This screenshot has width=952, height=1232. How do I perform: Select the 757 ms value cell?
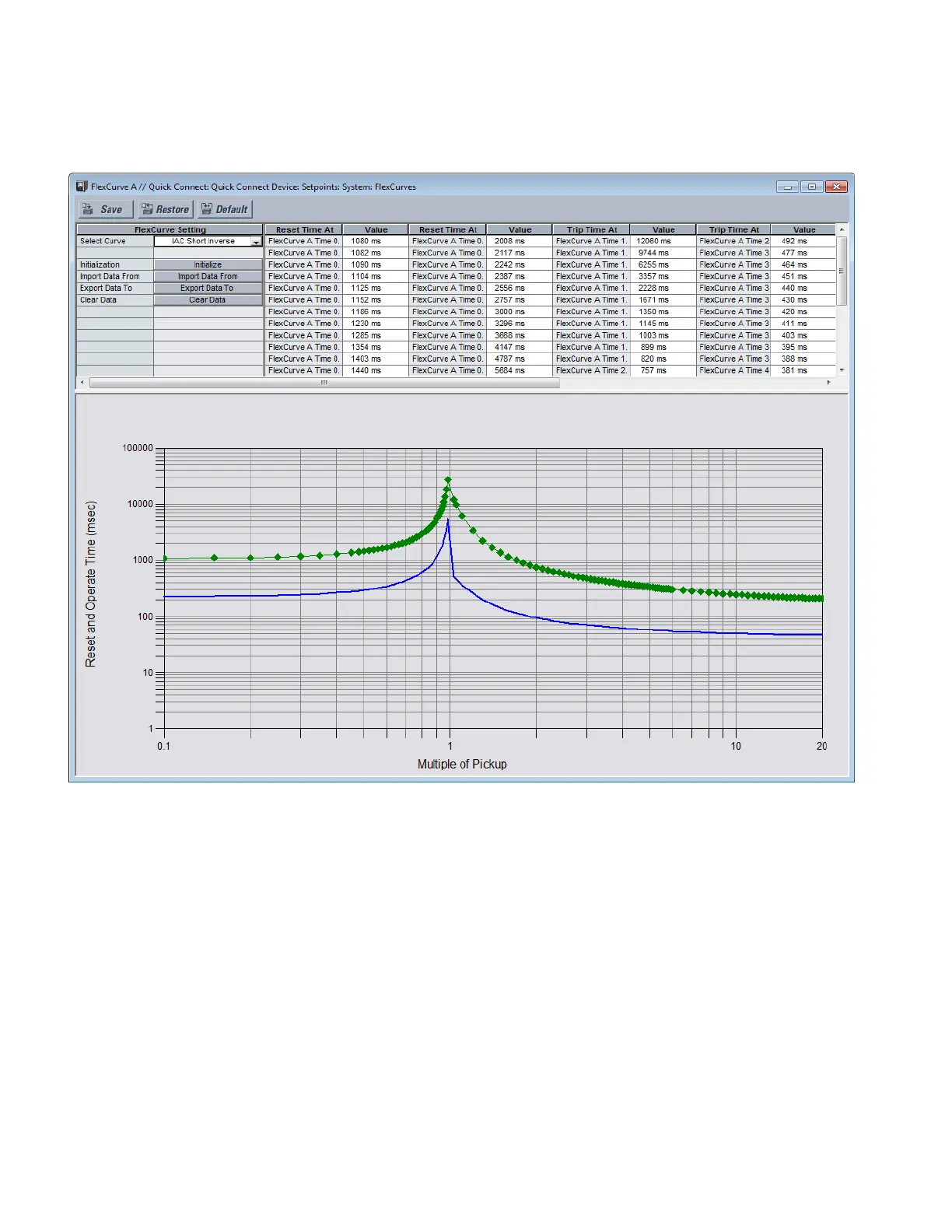pyautogui.click(x=663, y=370)
